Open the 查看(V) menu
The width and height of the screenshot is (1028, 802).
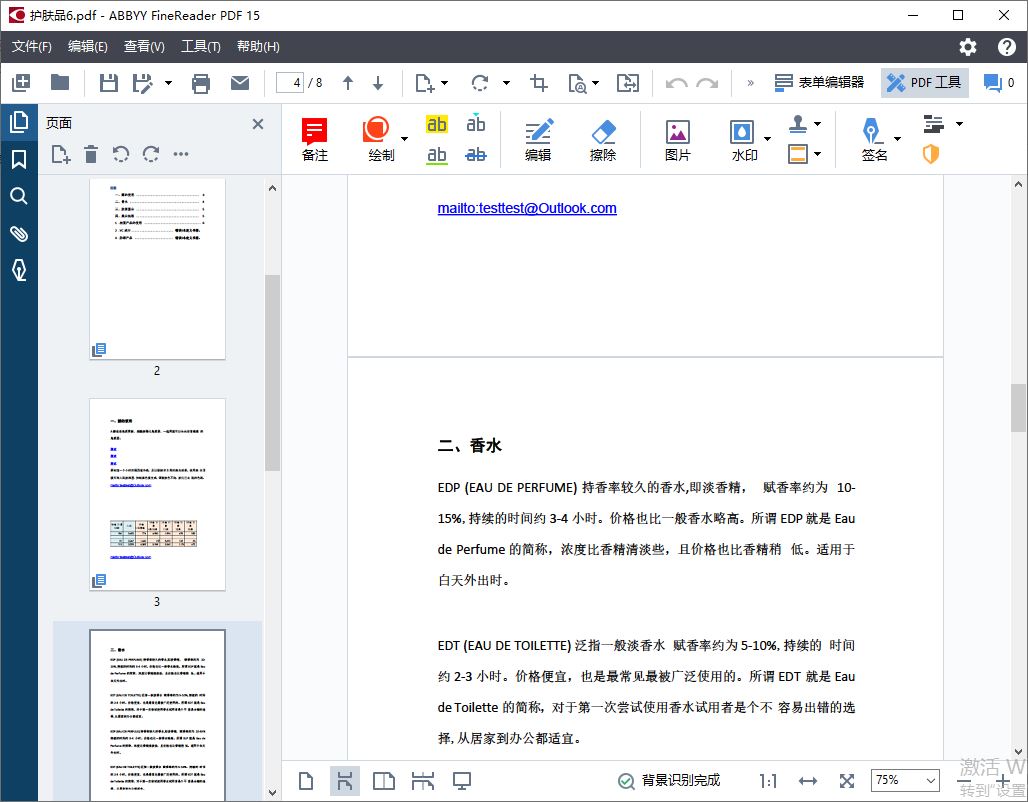pyautogui.click(x=144, y=47)
